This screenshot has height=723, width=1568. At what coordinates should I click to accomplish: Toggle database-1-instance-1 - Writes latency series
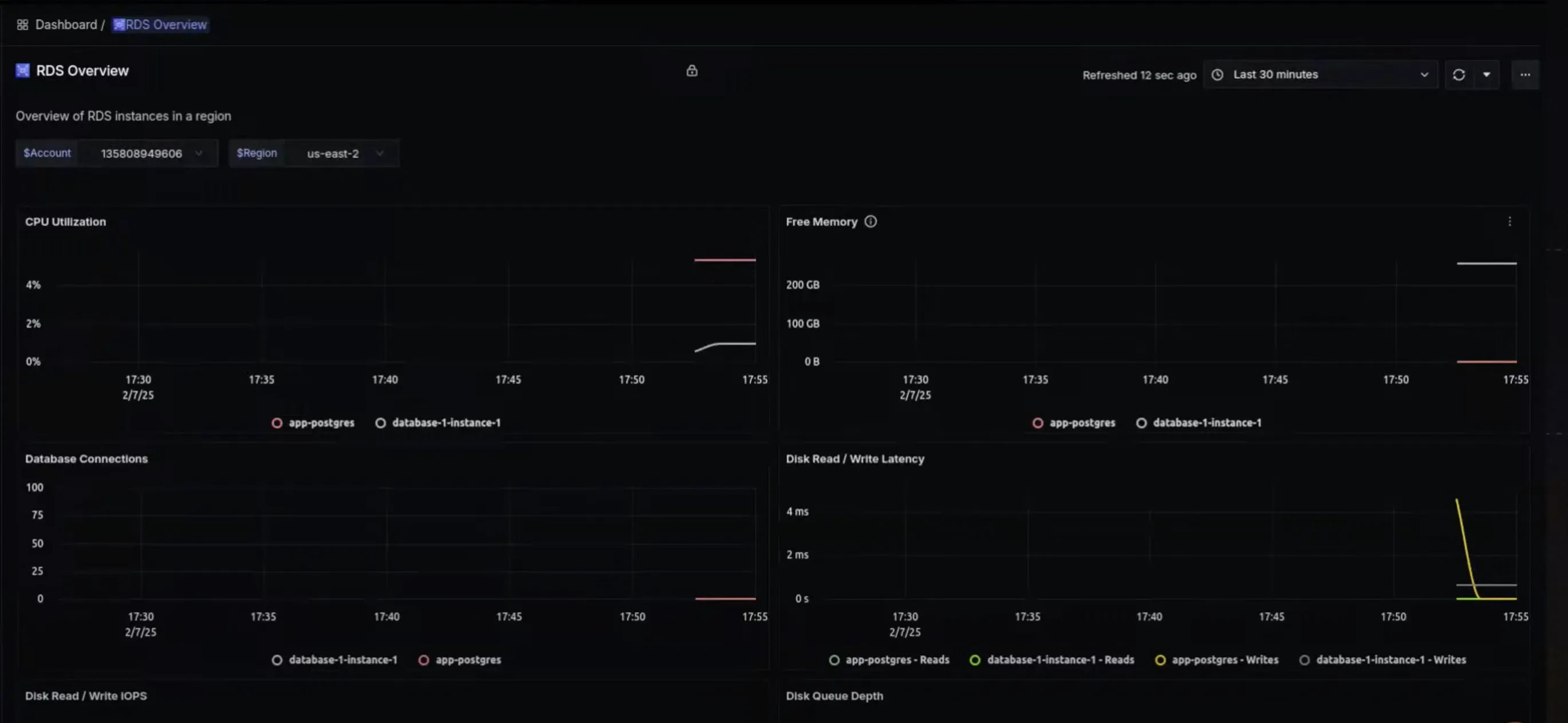[x=1382, y=659]
